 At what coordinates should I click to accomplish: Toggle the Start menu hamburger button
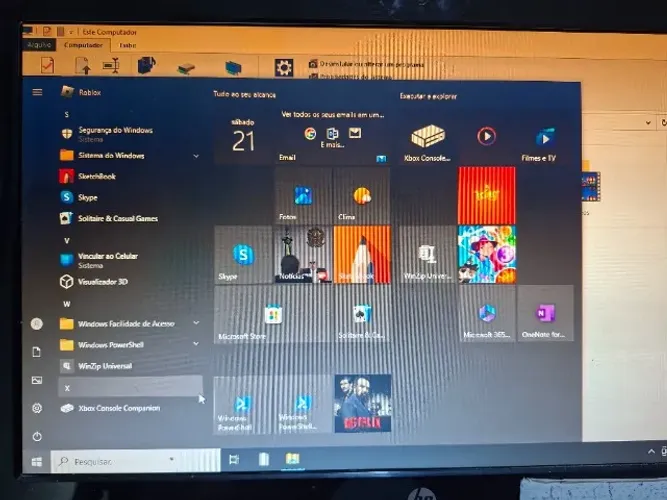[37, 92]
